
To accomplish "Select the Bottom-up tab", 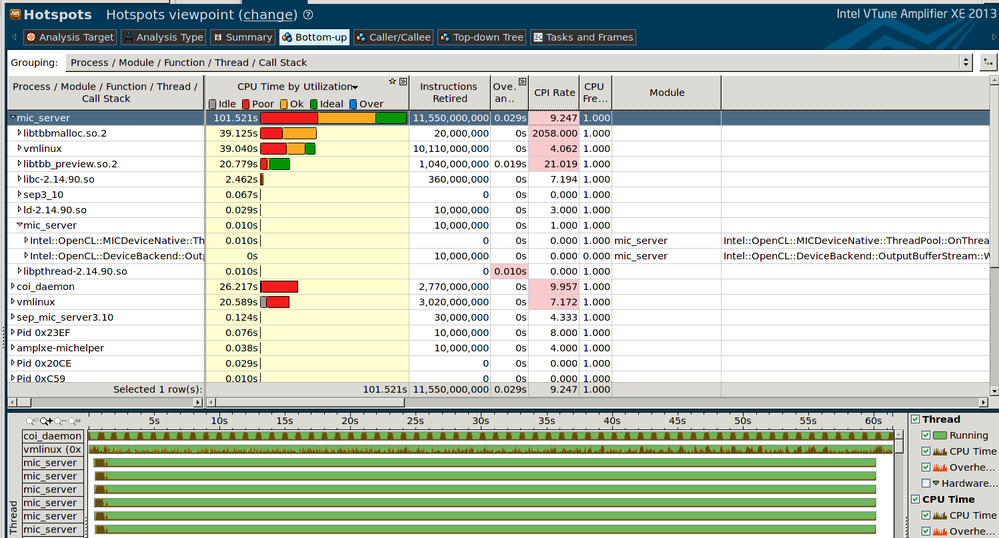I will [x=314, y=37].
